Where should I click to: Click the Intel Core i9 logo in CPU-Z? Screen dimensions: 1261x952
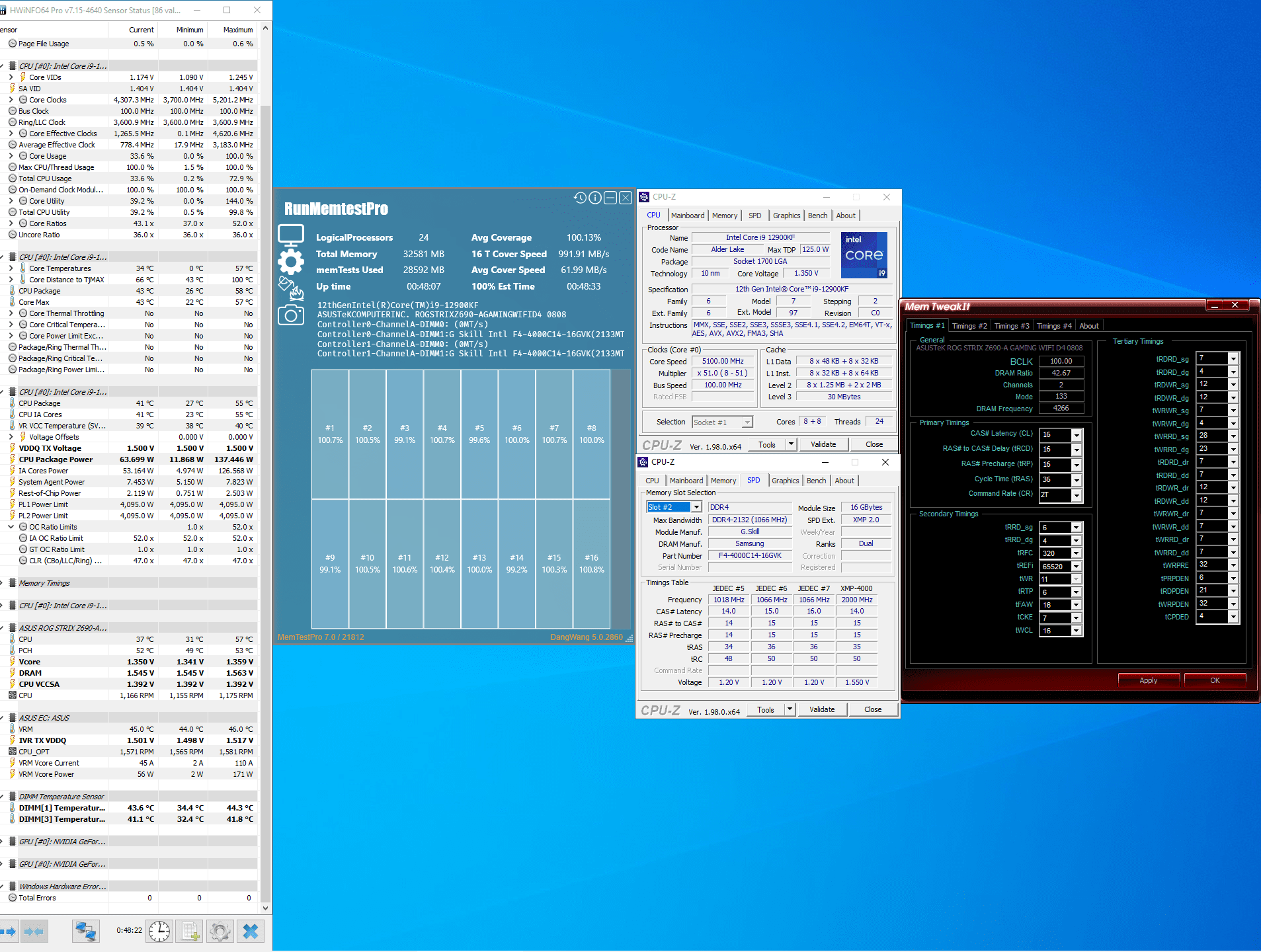click(x=864, y=255)
